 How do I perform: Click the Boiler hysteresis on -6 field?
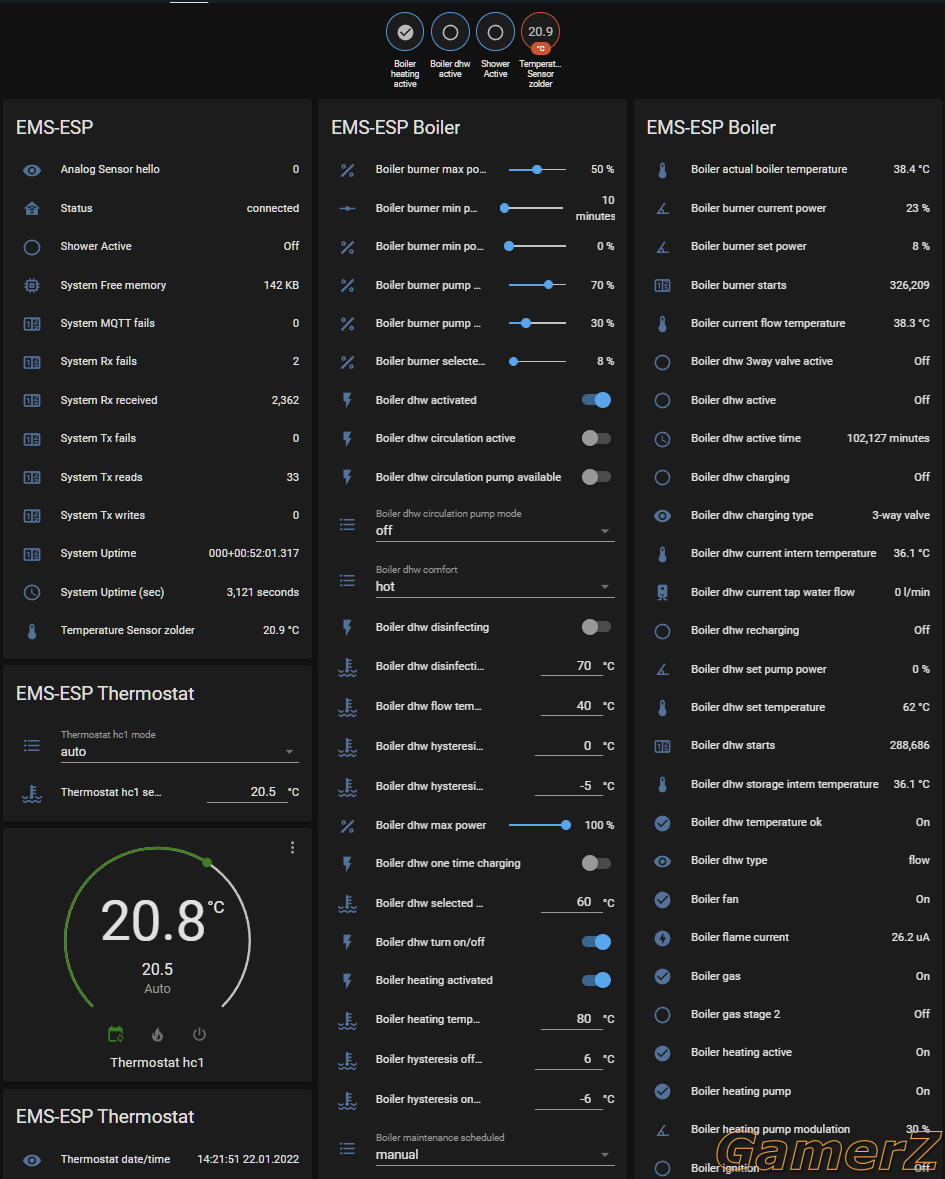click(x=569, y=1099)
